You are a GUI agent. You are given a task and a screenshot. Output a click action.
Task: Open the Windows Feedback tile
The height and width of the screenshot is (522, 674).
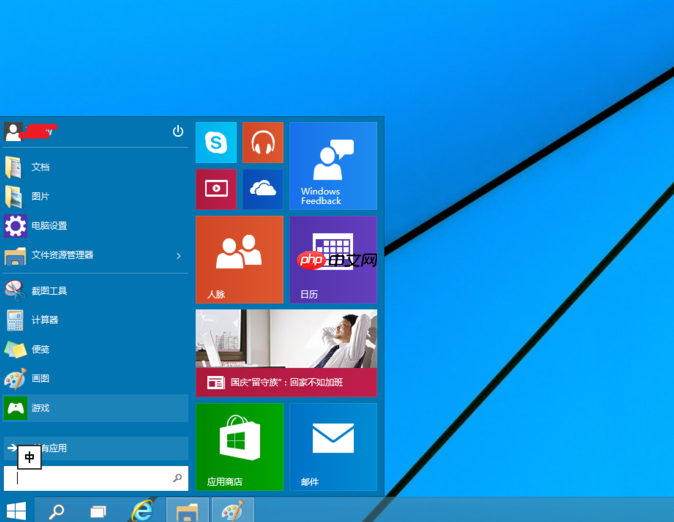click(x=333, y=166)
